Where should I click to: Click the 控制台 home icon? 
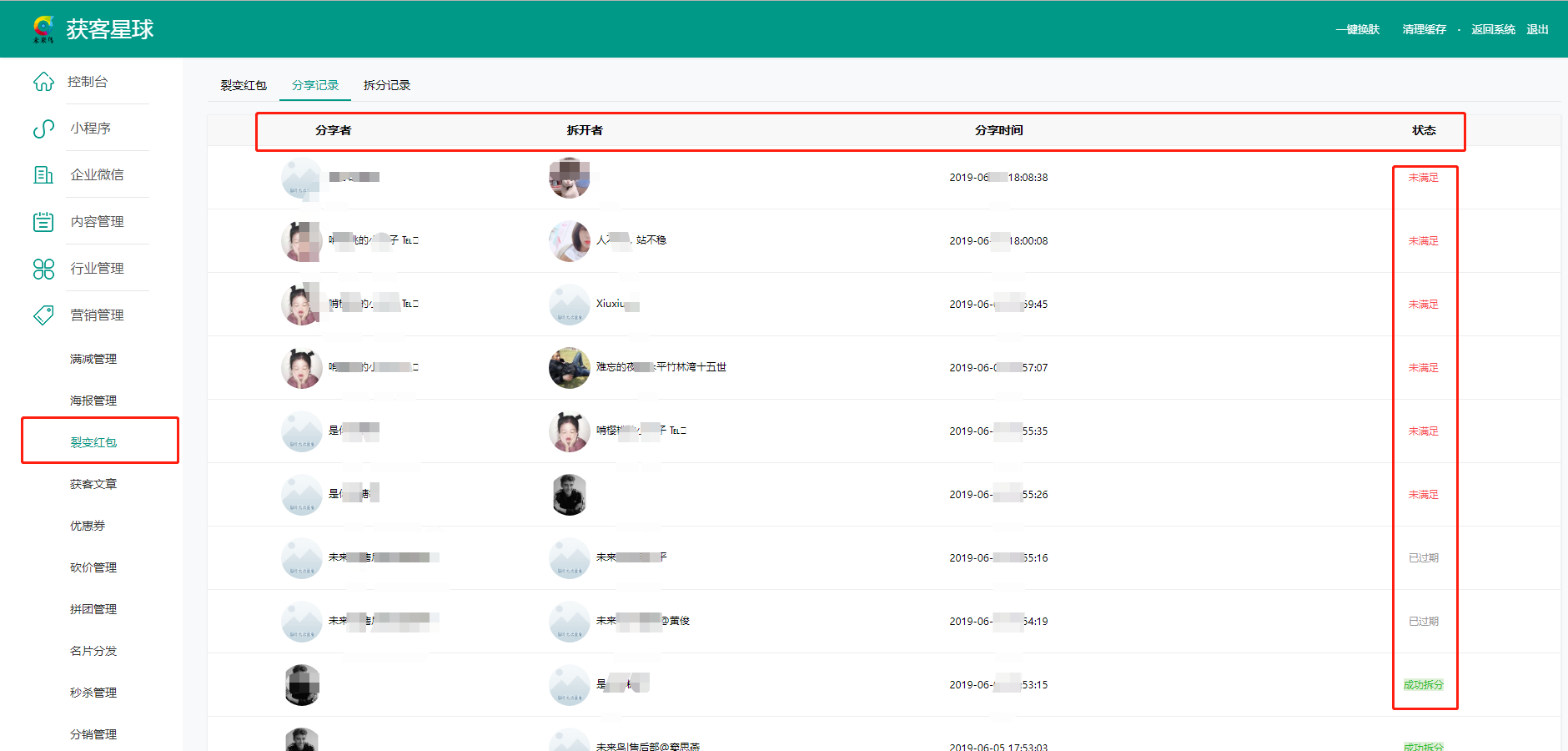(x=43, y=82)
